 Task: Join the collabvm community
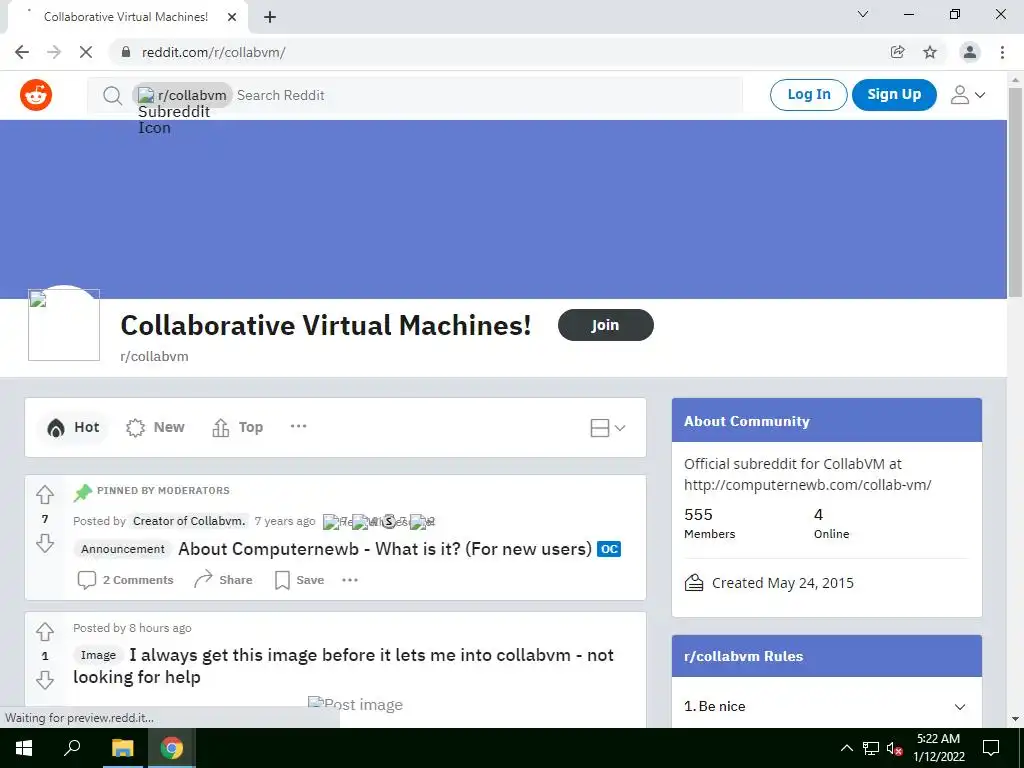[605, 325]
